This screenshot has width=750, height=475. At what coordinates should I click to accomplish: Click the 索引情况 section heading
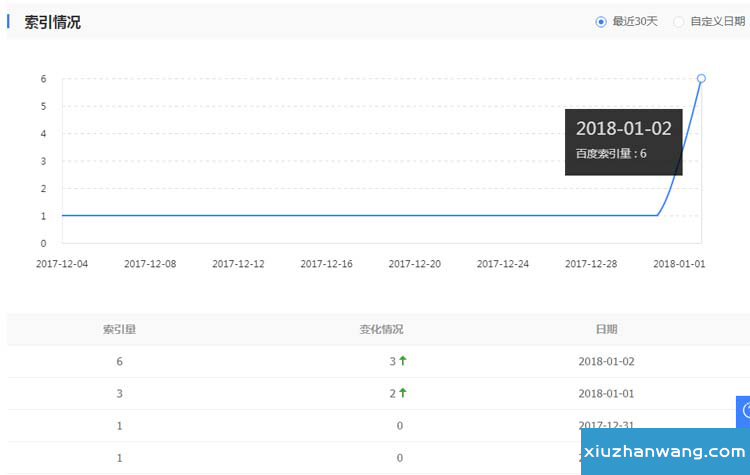pos(52,22)
